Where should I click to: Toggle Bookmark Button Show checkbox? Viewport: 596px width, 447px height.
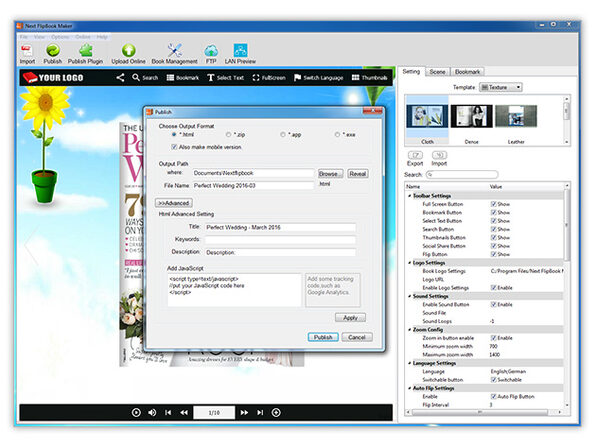point(493,212)
